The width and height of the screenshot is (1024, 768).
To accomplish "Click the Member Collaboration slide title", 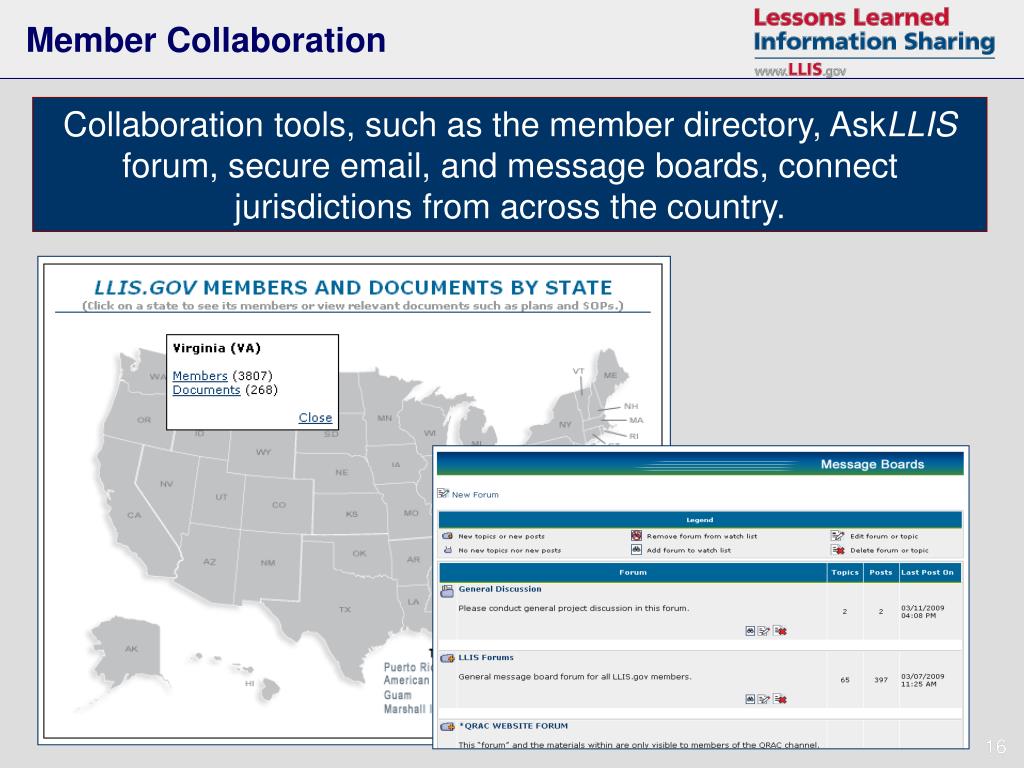I will [x=206, y=40].
